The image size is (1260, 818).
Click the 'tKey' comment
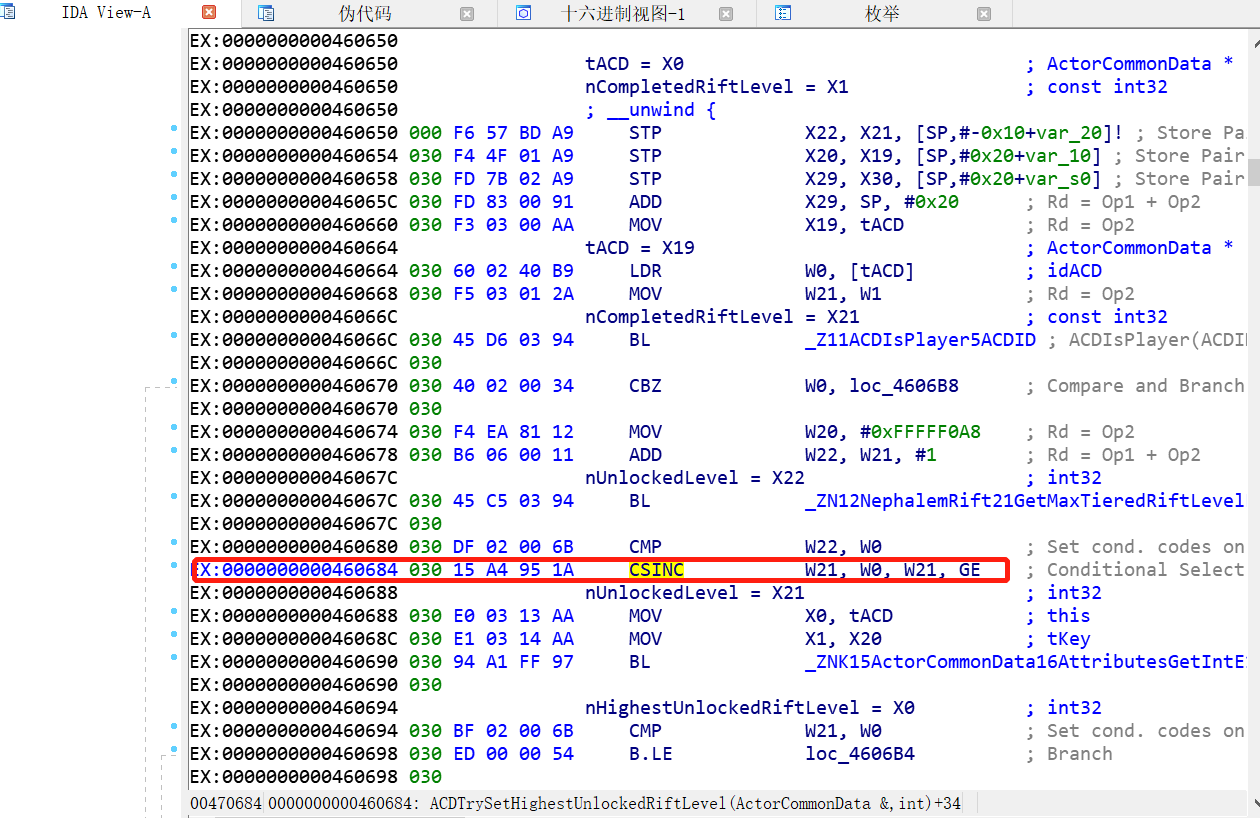[x=1069, y=639]
